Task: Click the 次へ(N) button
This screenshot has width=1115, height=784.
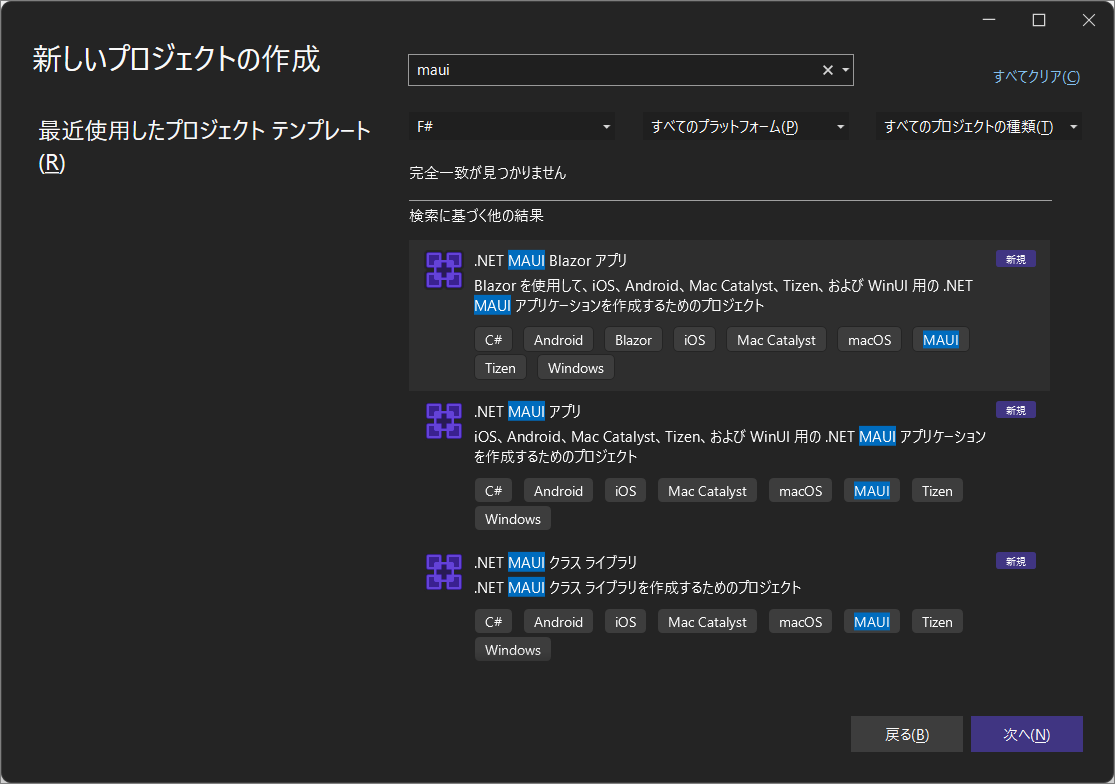Action: point(1027,734)
